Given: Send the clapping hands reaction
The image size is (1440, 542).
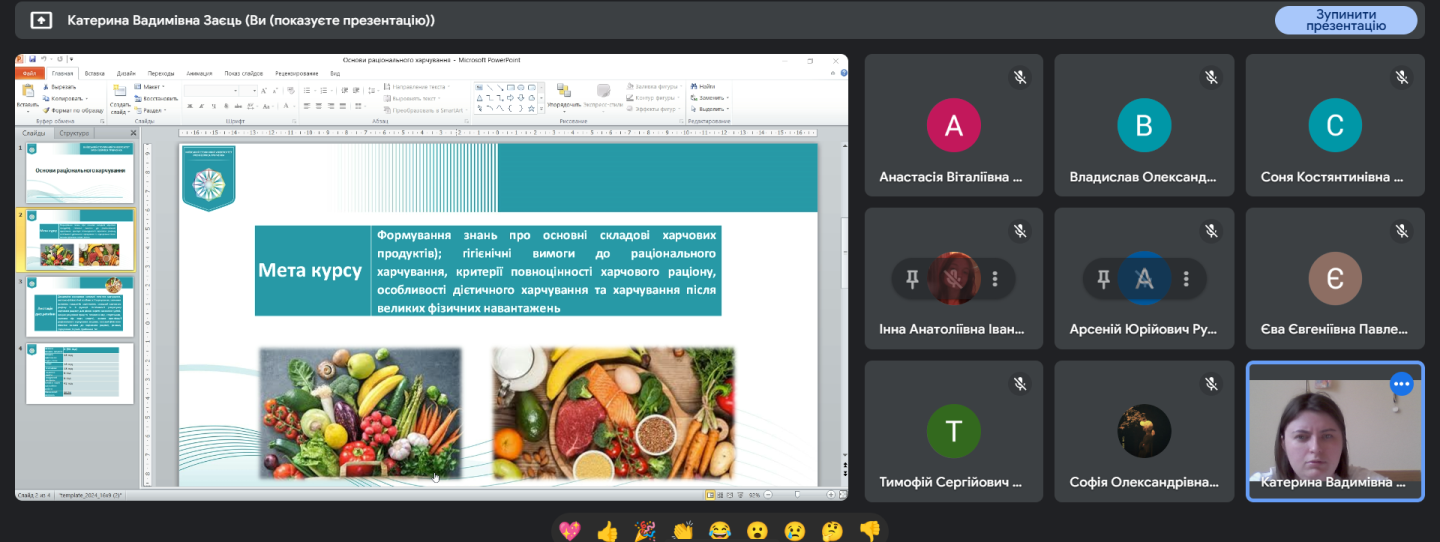Looking at the screenshot, I should tap(682, 530).
